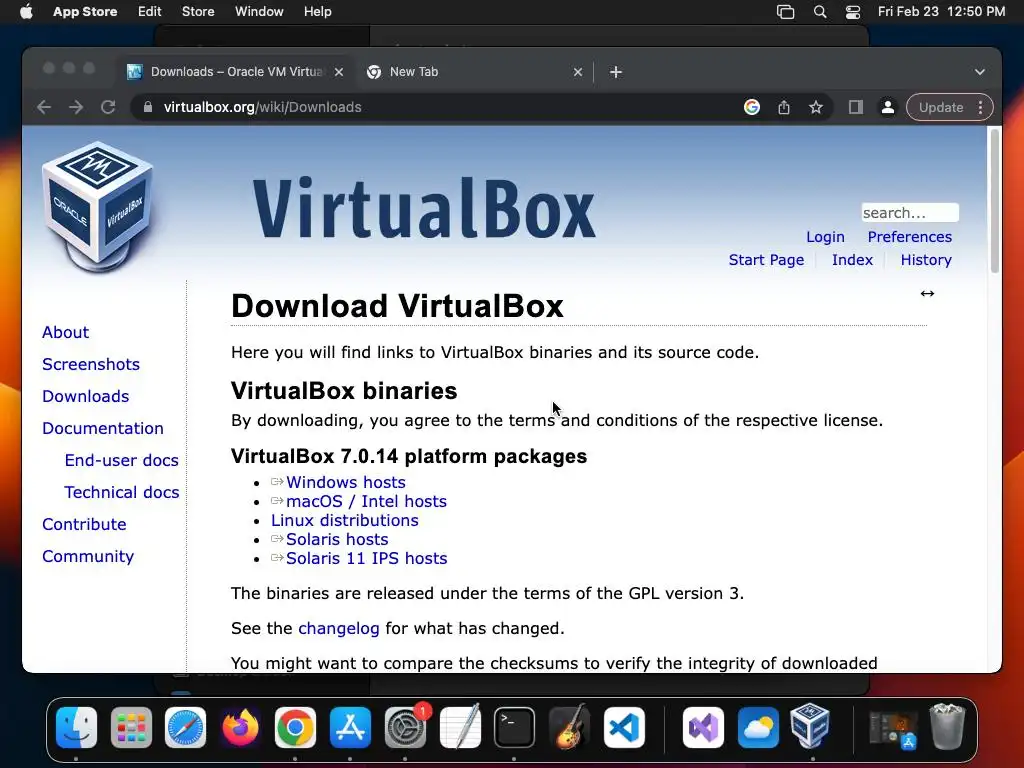
Task: Open the Help menu
Action: (317, 11)
